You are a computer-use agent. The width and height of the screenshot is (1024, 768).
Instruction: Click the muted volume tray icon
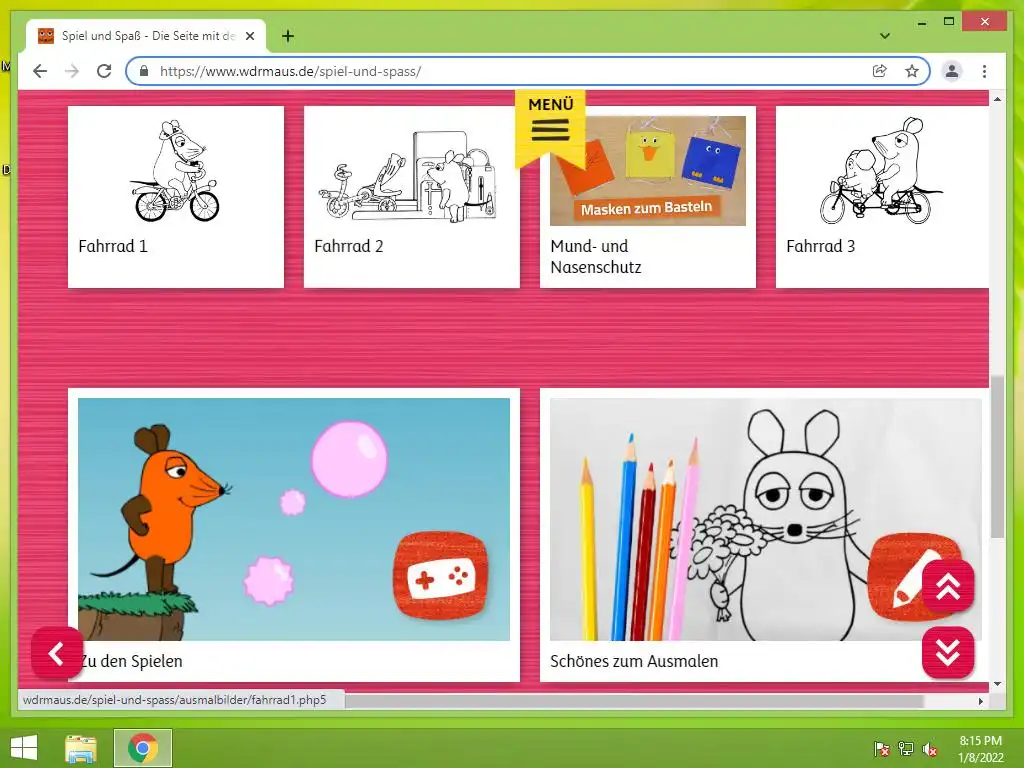(x=930, y=749)
